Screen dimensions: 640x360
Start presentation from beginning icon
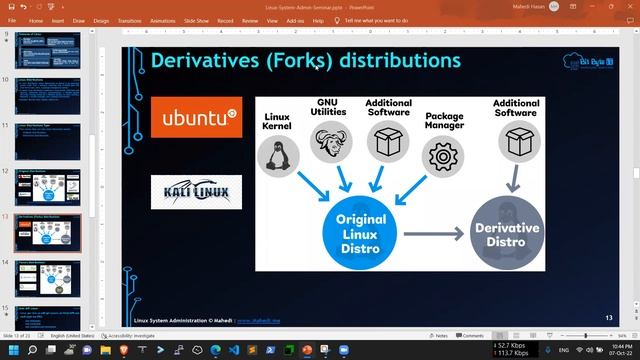pos(51,7)
